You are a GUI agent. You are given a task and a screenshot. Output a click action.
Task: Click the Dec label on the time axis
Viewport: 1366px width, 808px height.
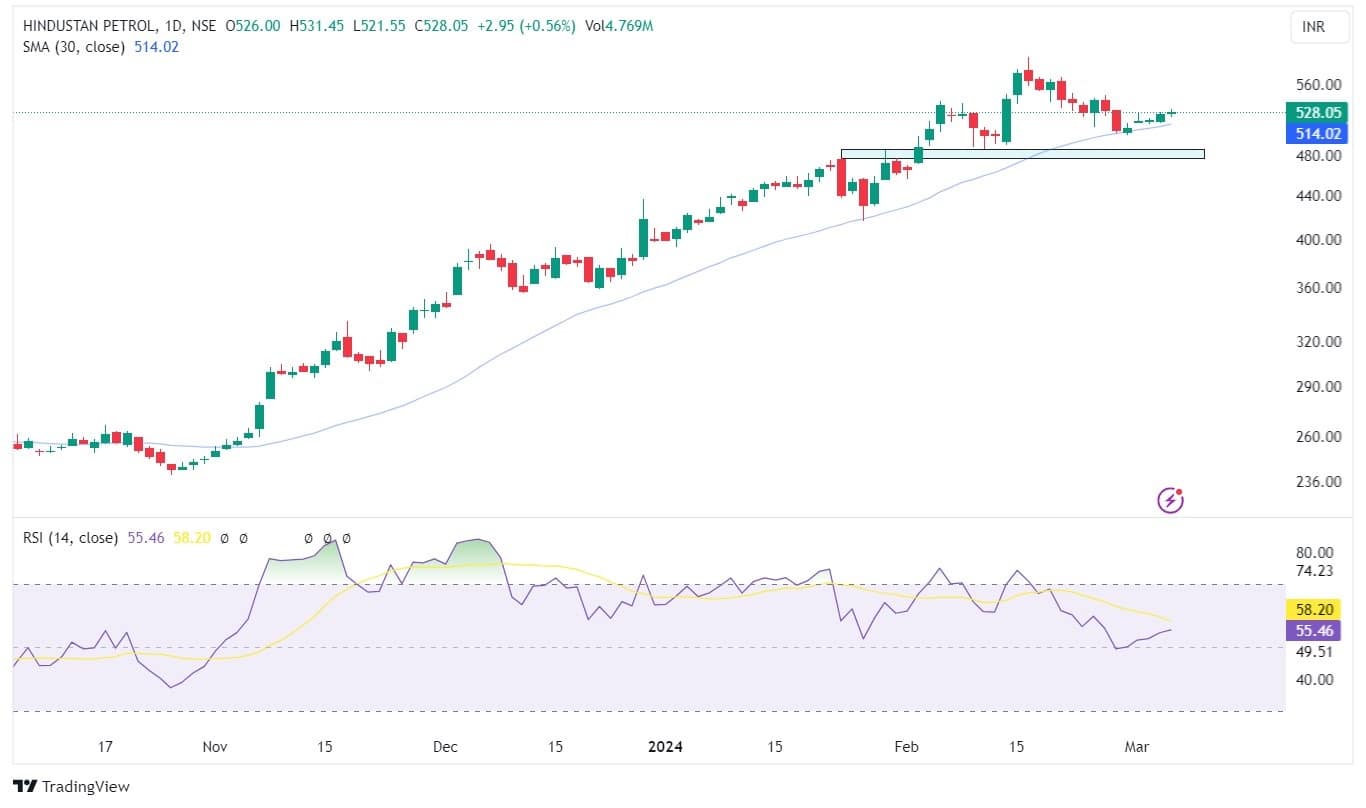pyautogui.click(x=445, y=747)
